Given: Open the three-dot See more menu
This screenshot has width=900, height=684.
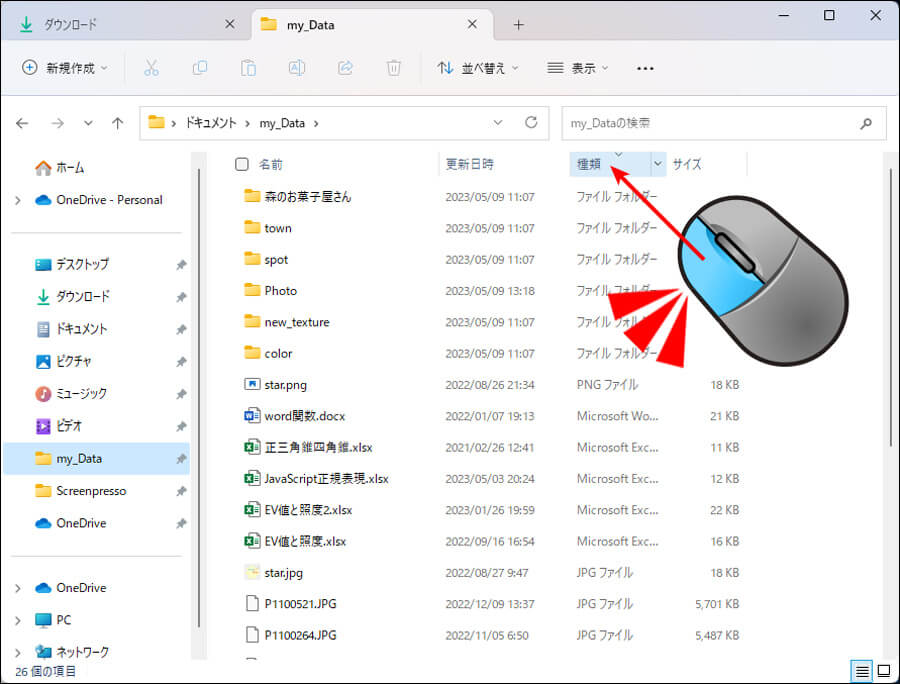Looking at the screenshot, I should click(x=645, y=68).
